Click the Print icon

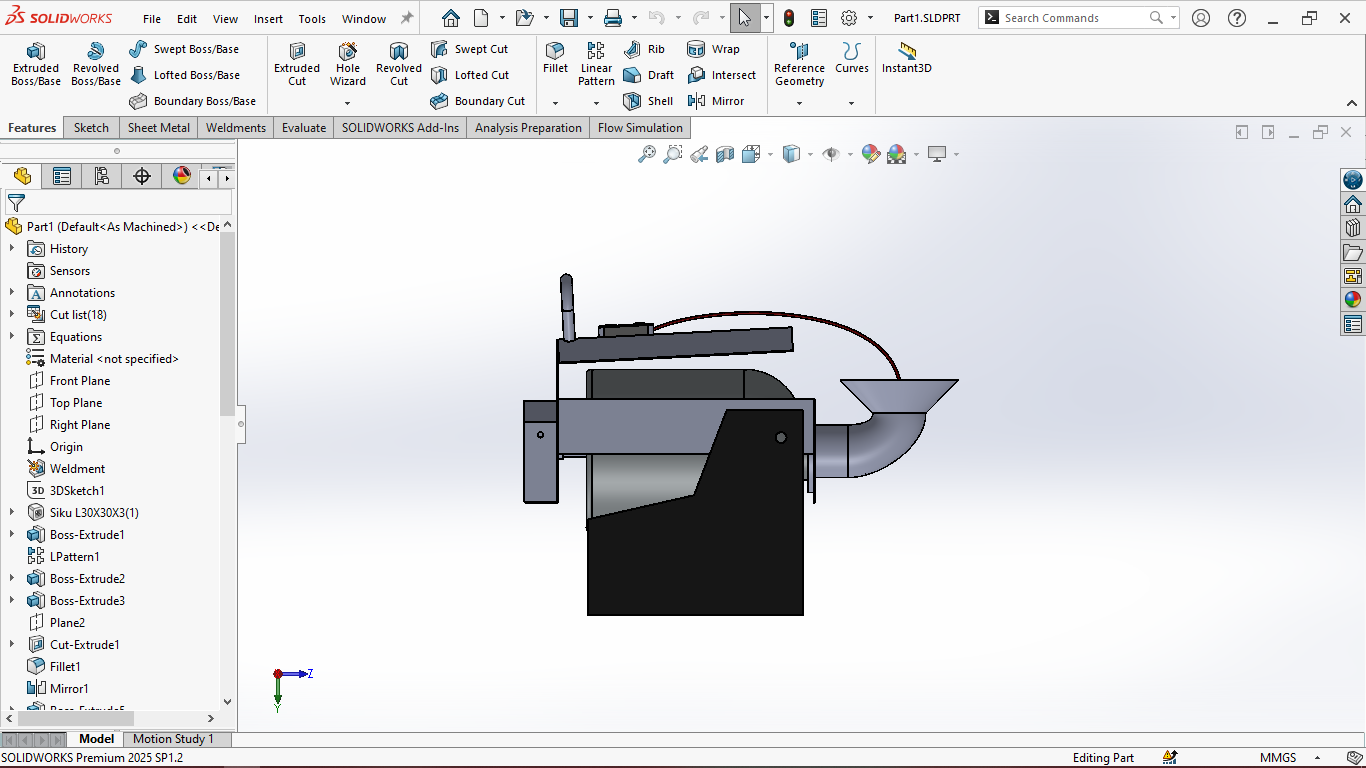[613, 18]
